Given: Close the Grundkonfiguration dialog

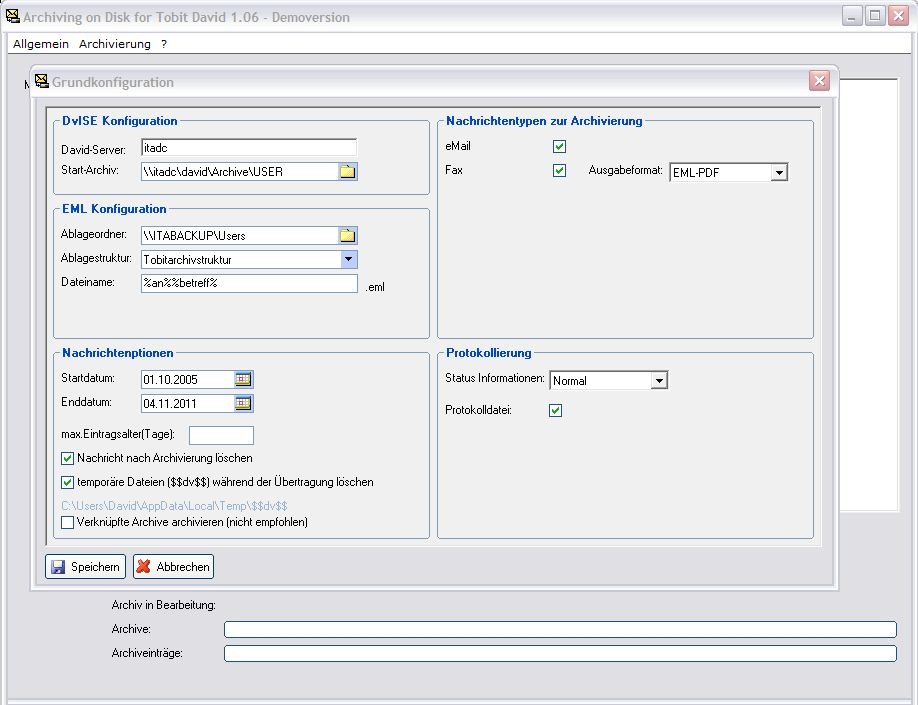Looking at the screenshot, I should click(819, 81).
